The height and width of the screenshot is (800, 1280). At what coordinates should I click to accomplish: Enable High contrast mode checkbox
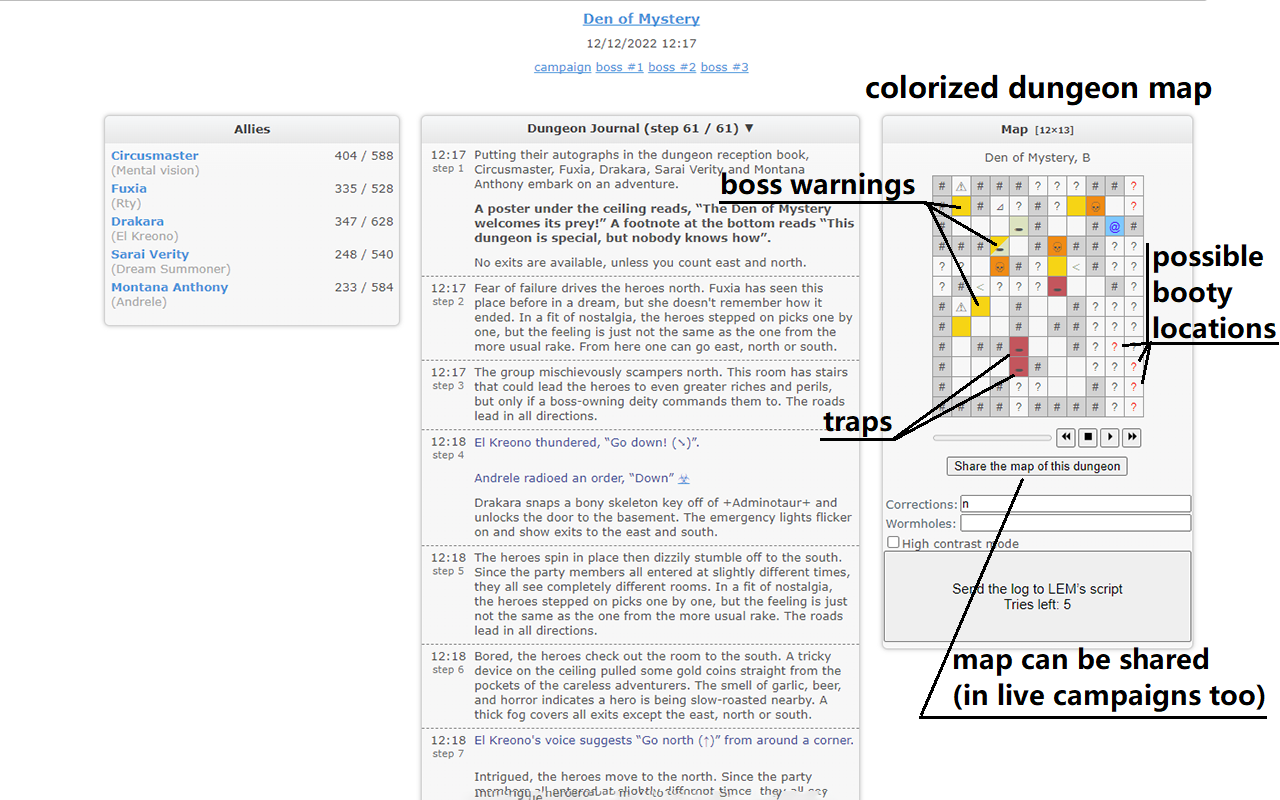[893, 543]
